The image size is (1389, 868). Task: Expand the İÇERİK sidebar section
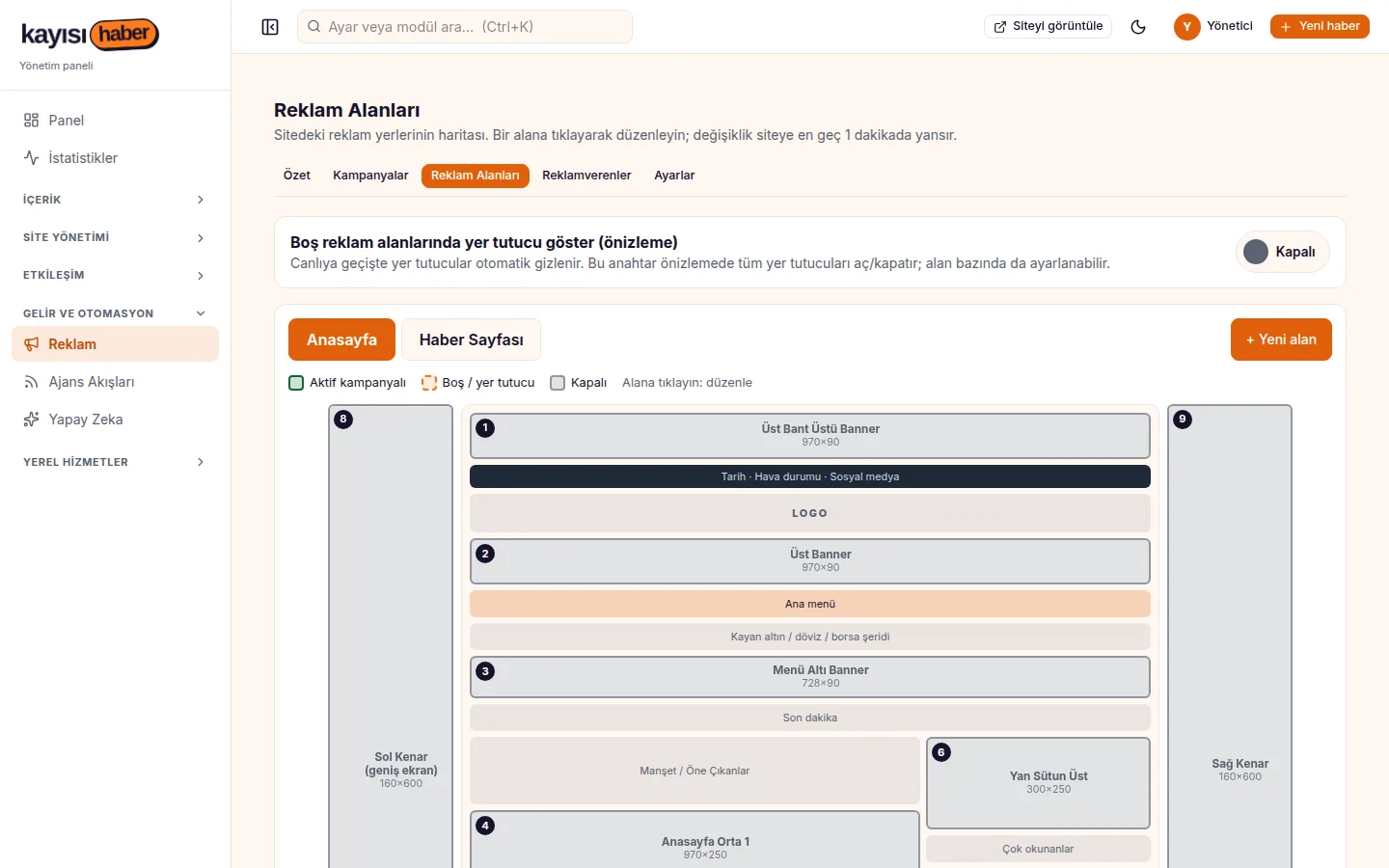coord(115,200)
